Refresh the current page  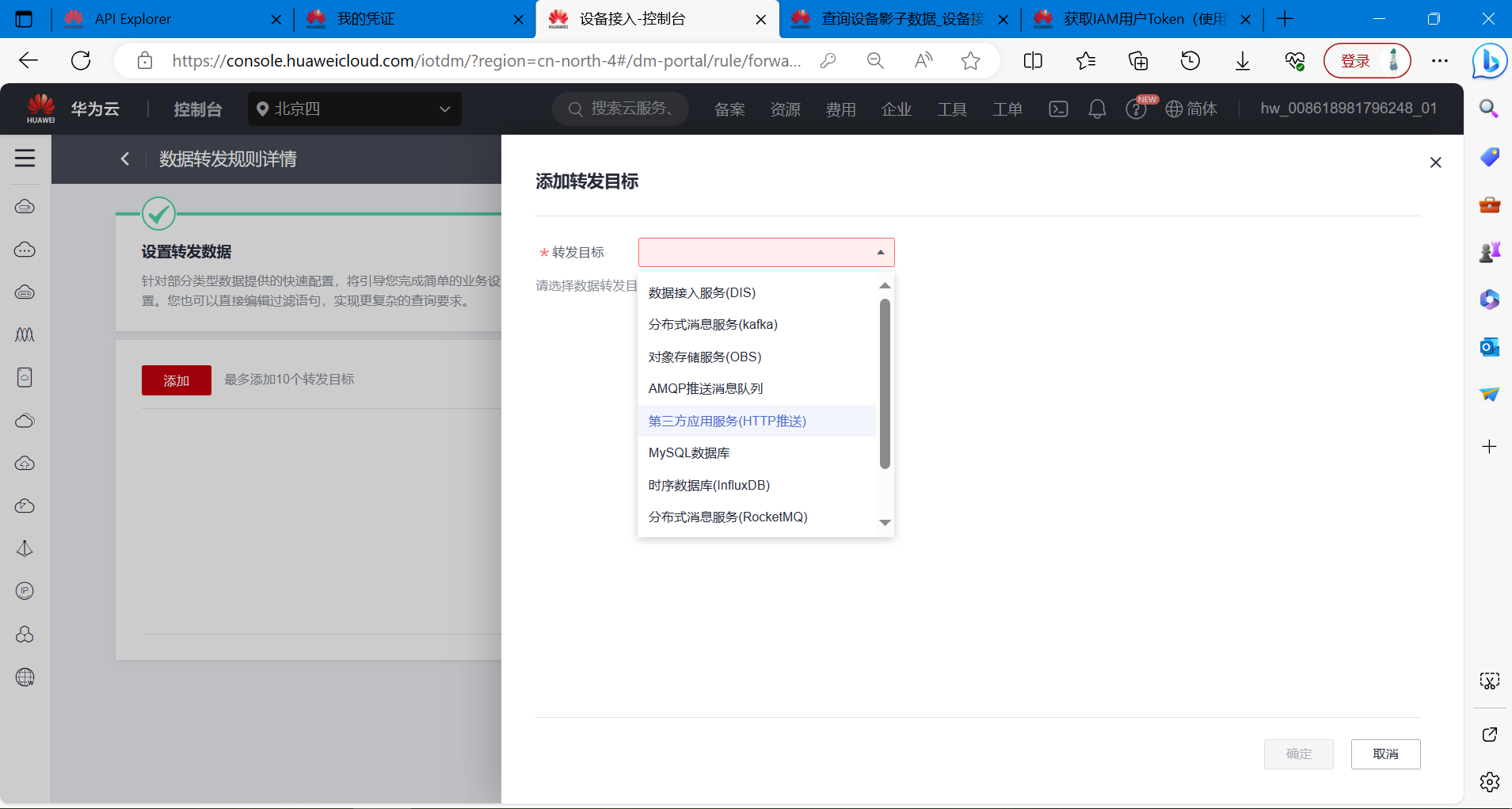(81, 60)
